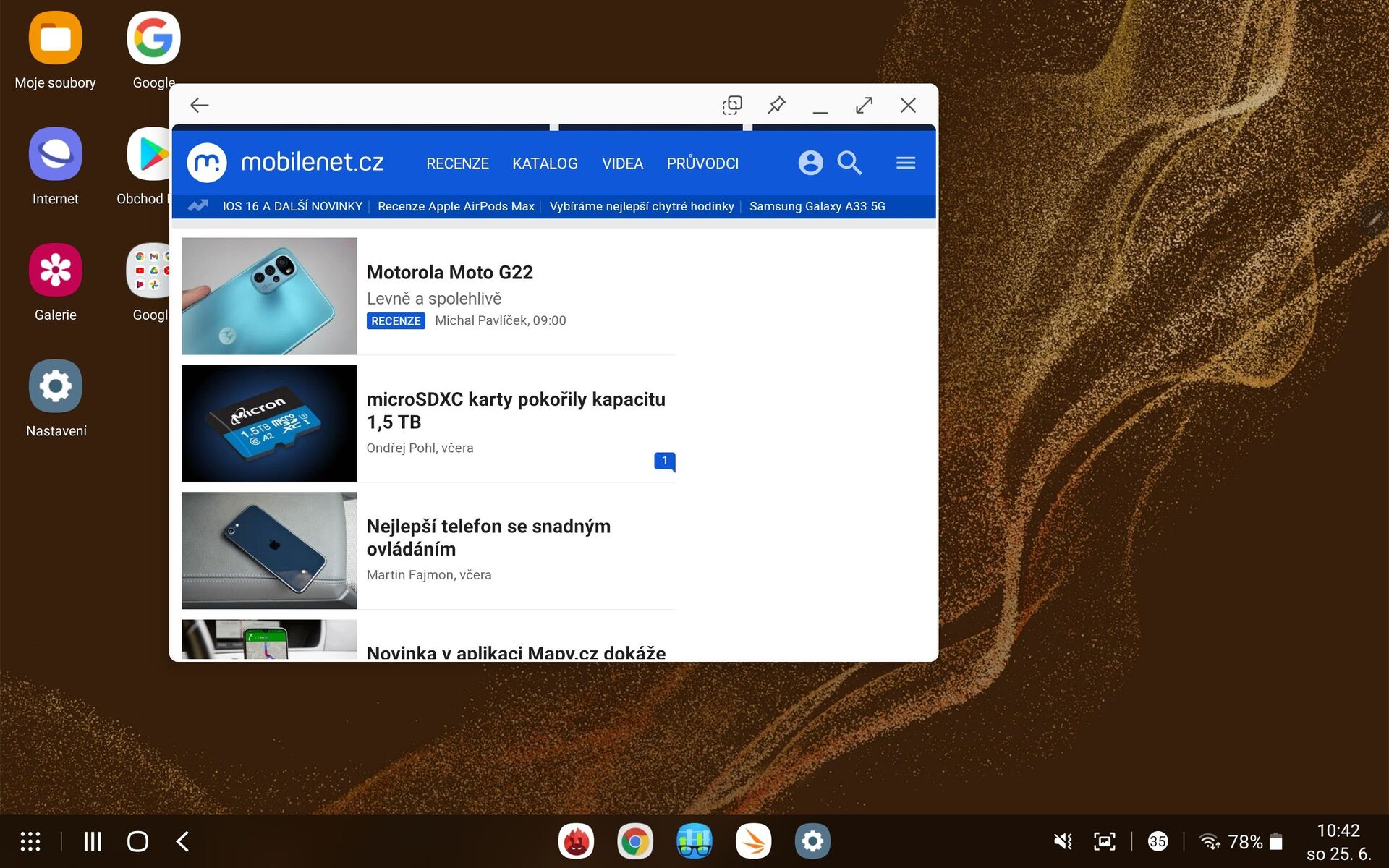The width and height of the screenshot is (1389, 868).
Task: Go back using the browser back arrow
Action: 199,105
